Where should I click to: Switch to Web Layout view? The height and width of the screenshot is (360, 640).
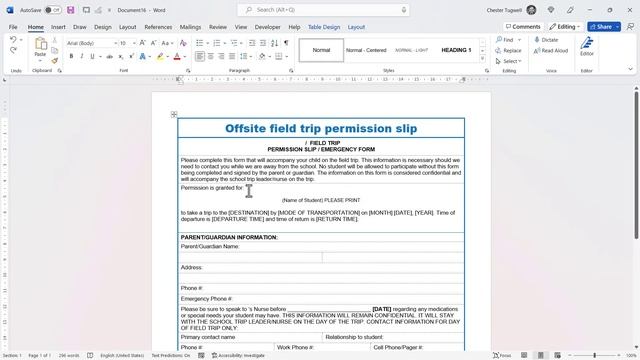(x=557, y=356)
